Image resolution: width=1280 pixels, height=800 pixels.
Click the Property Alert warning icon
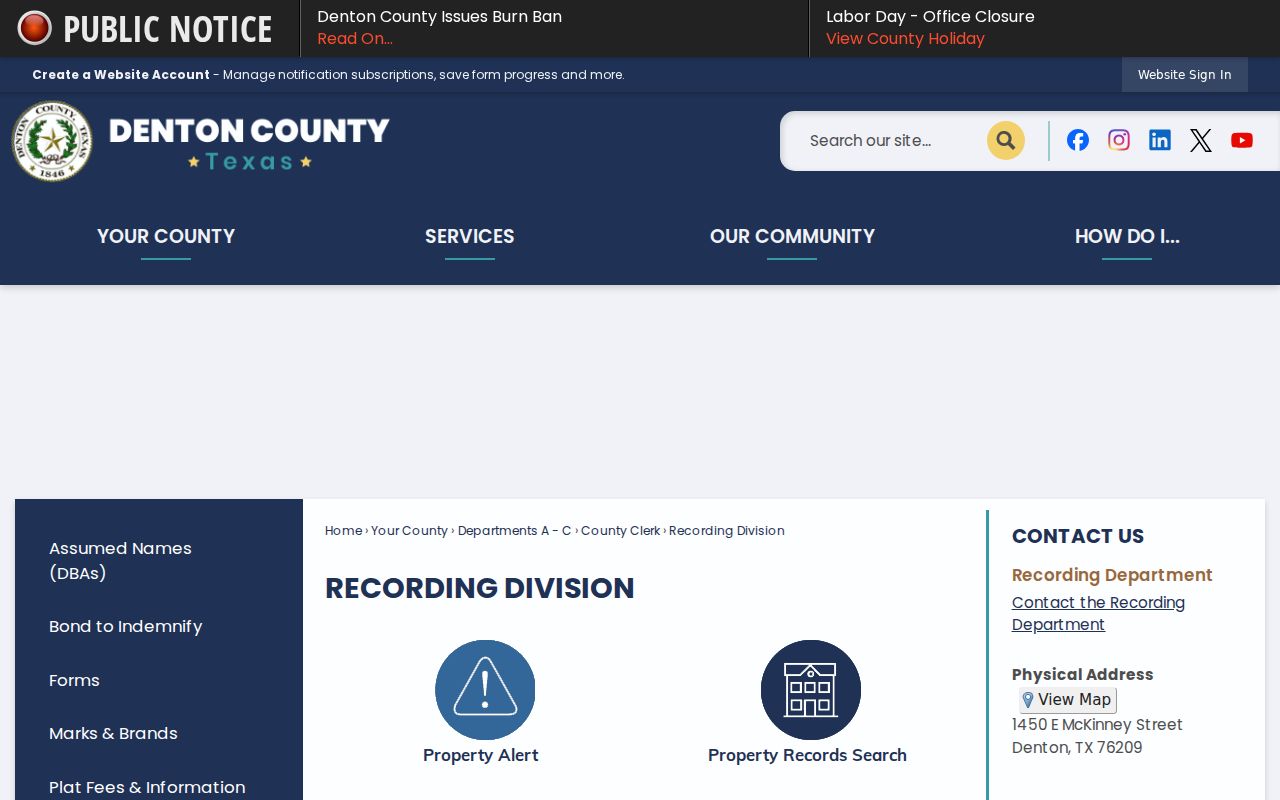[x=485, y=690]
